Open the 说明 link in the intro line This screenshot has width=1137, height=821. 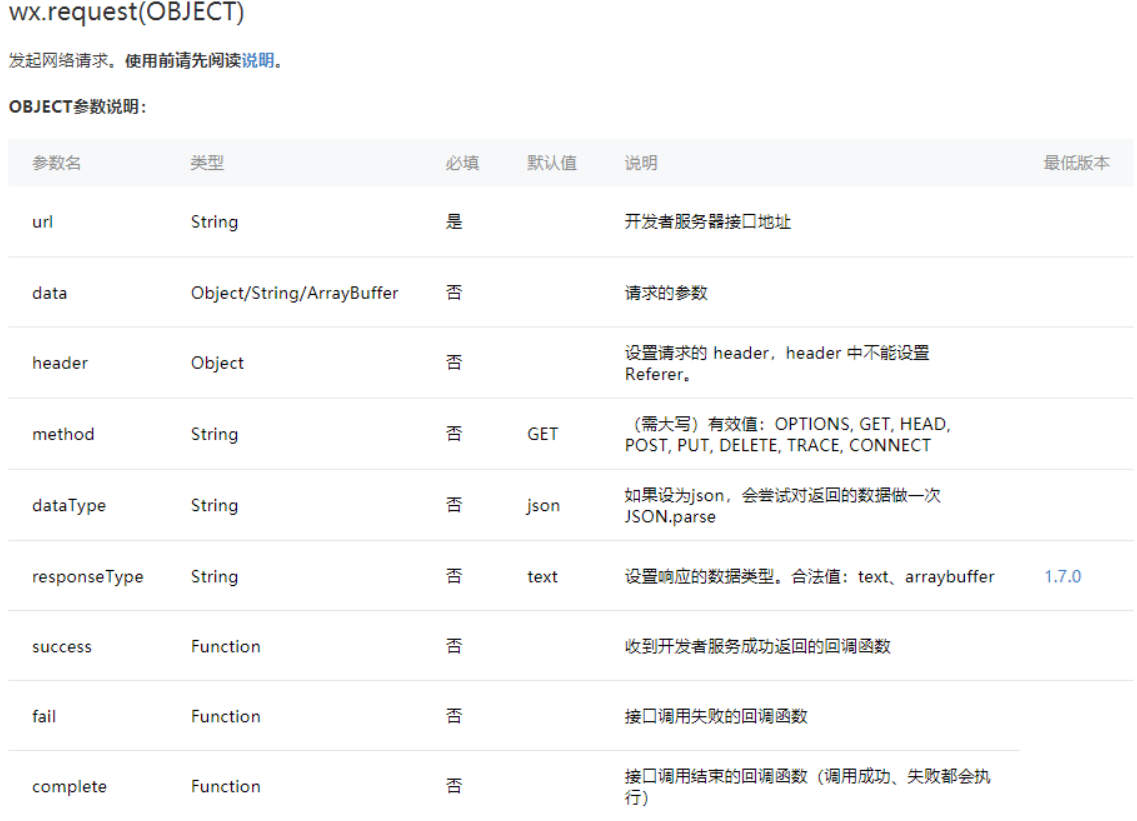[257, 60]
